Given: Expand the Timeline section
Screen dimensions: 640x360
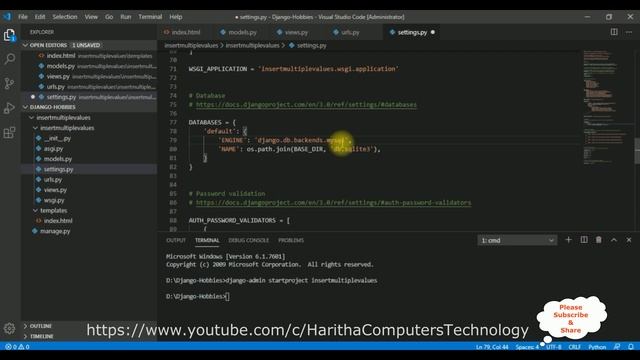Looking at the screenshot, I should pyautogui.click(x=42, y=336).
